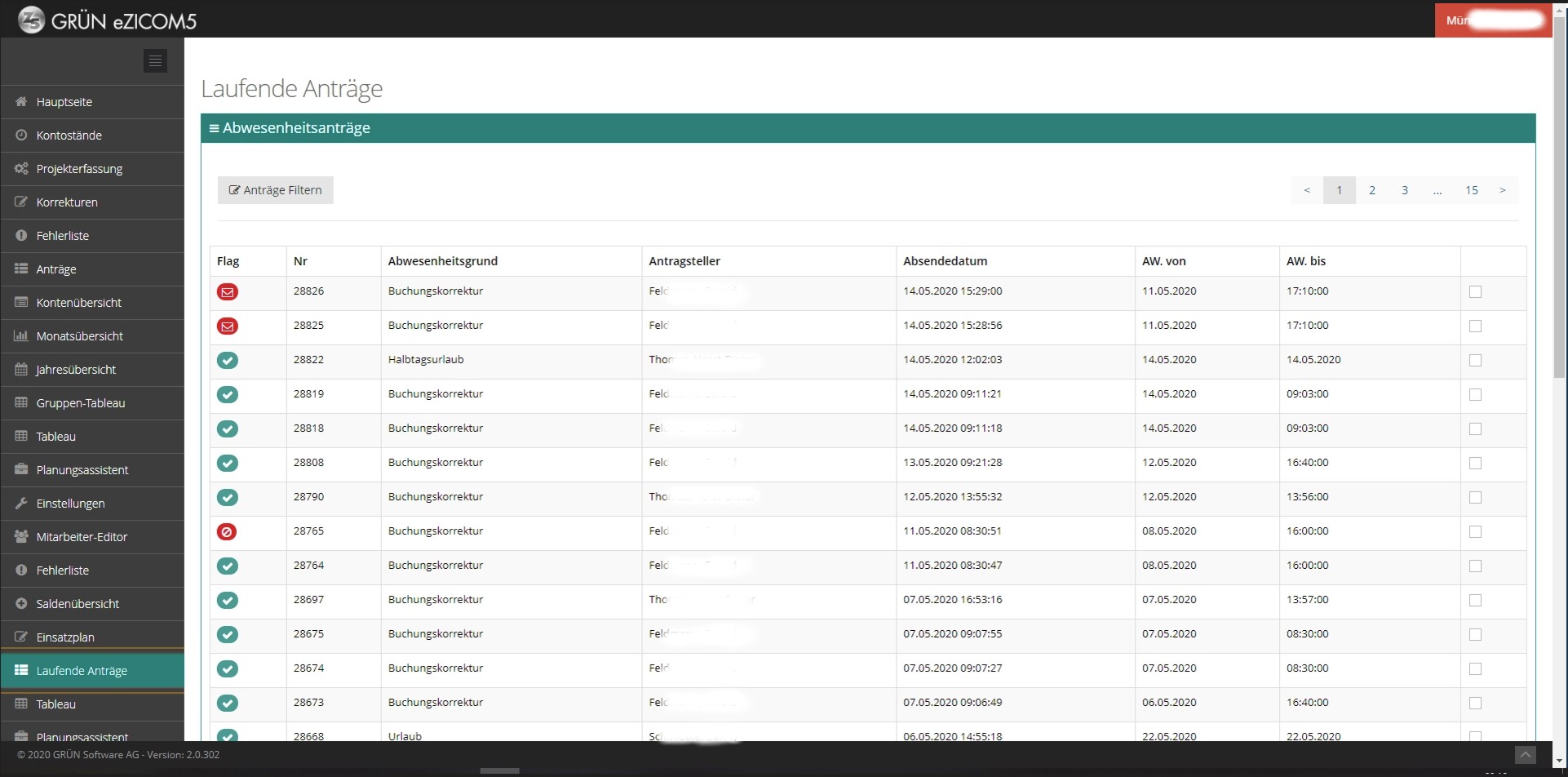Click the red rejected flag for request 28765
The image size is (1568, 777).
pyautogui.click(x=228, y=531)
